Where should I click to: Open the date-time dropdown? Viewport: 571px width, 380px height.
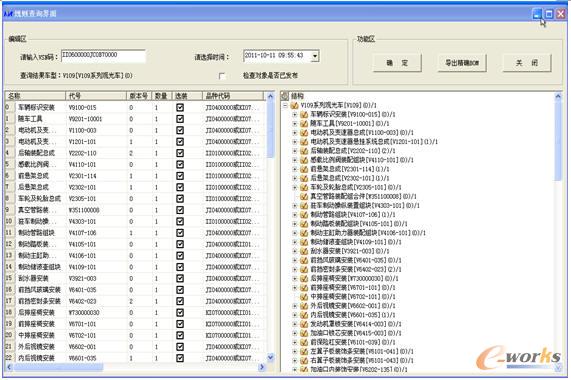[x=315, y=56]
